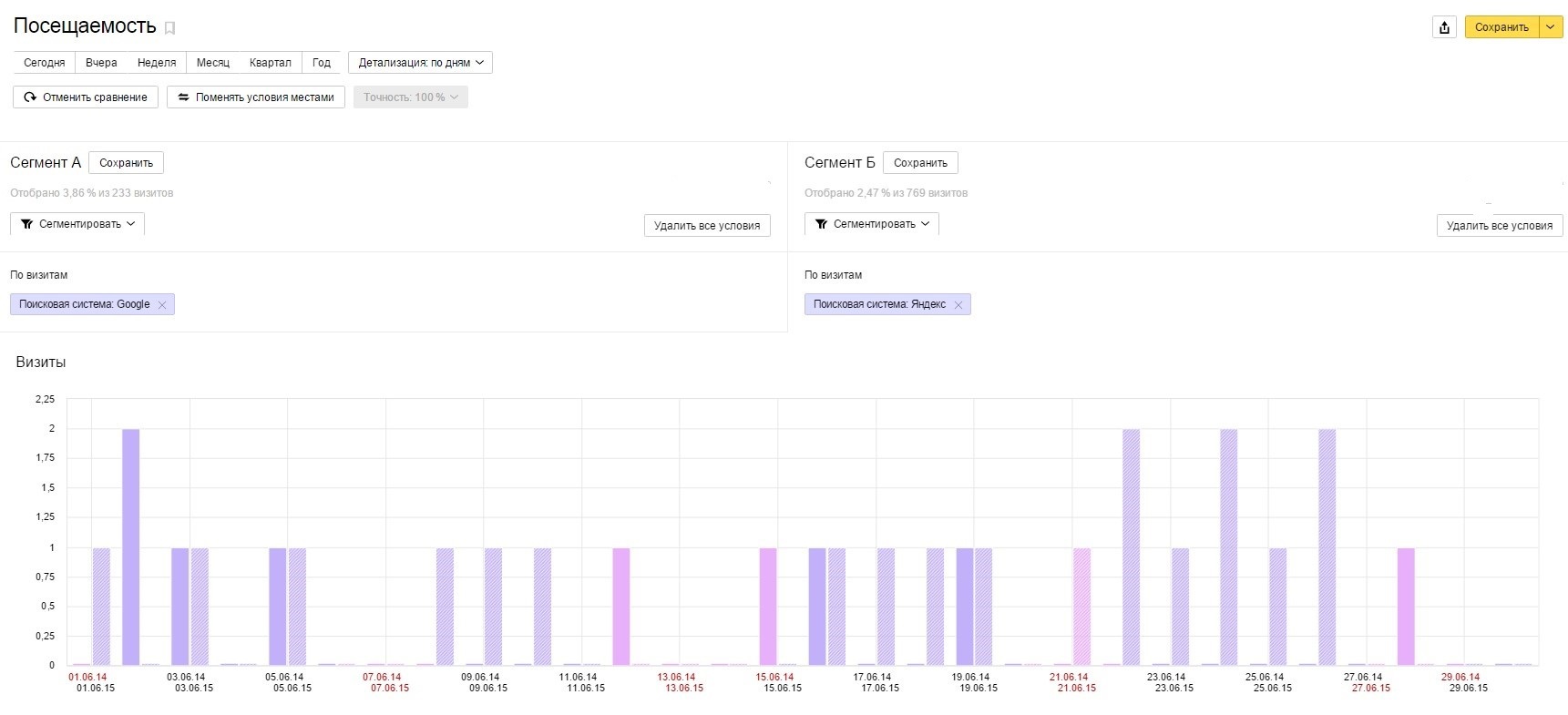Click the tall solid bar with value 2 after 01.06
Image resolution: width=1568 pixels, height=715 pixels.
tap(130, 546)
